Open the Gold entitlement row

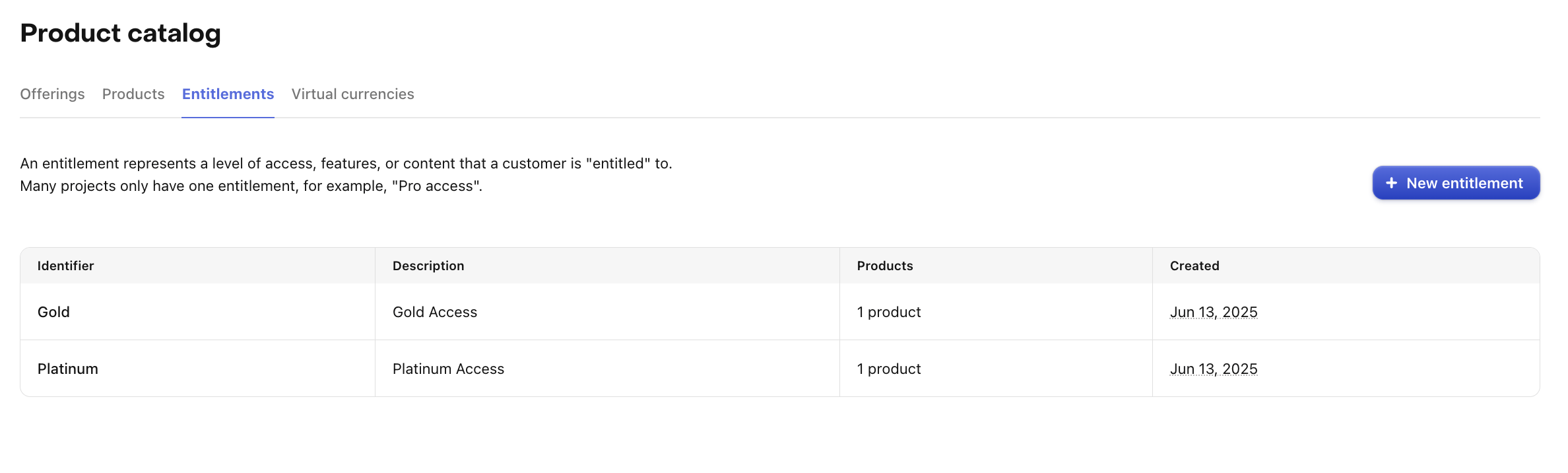point(780,312)
